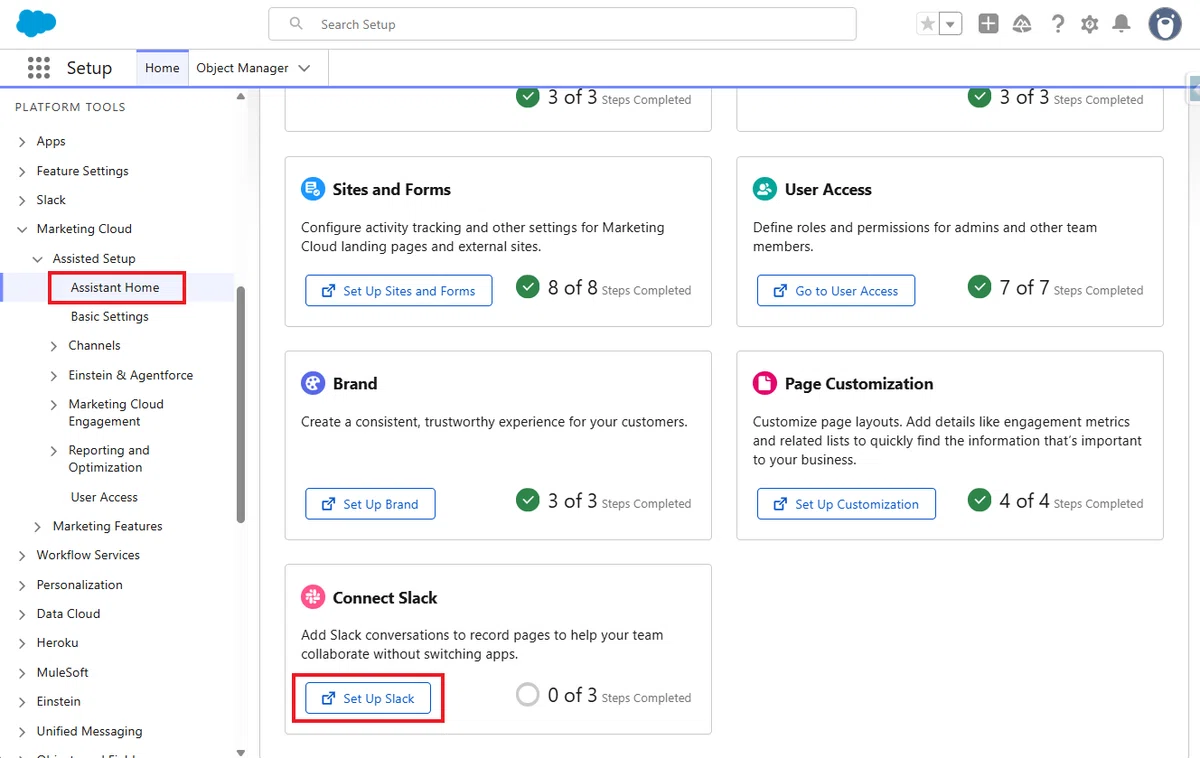This screenshot has height=758, width=1200.
Task: Click the Trailhead guidance icon
Action: [x=1022, y=24]
